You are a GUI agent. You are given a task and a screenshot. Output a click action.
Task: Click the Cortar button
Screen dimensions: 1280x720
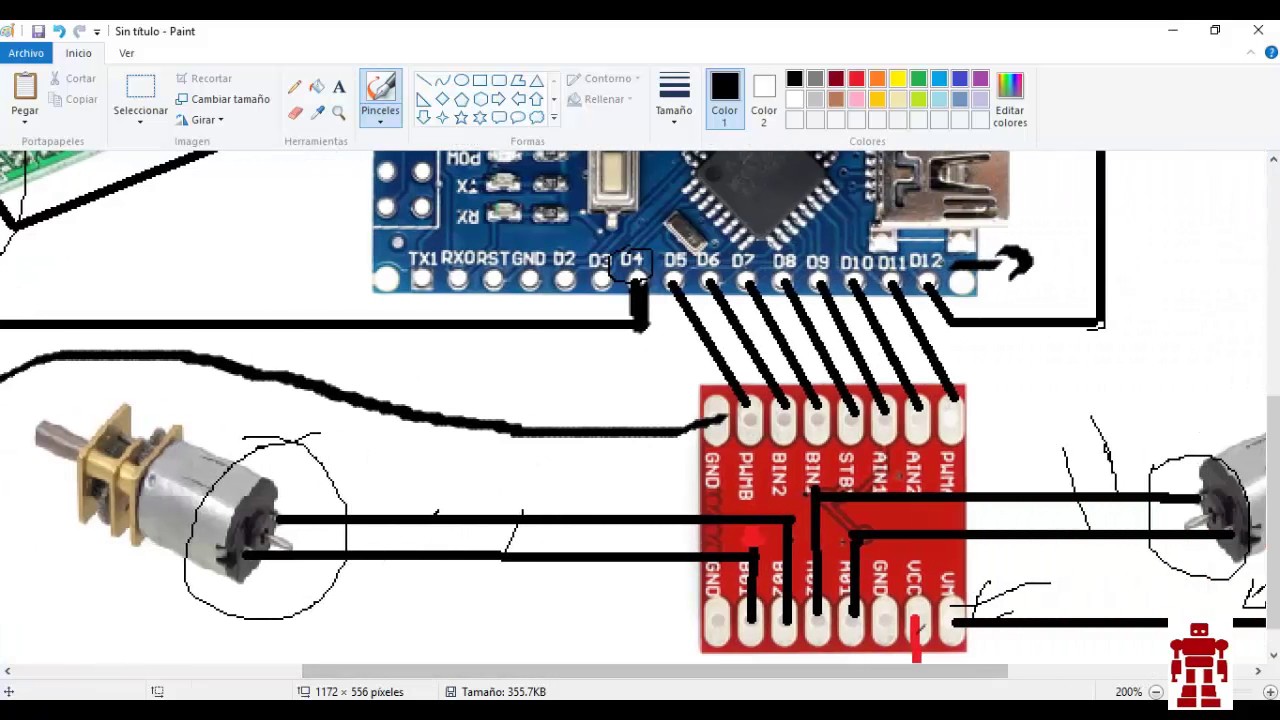pos(72,79)
